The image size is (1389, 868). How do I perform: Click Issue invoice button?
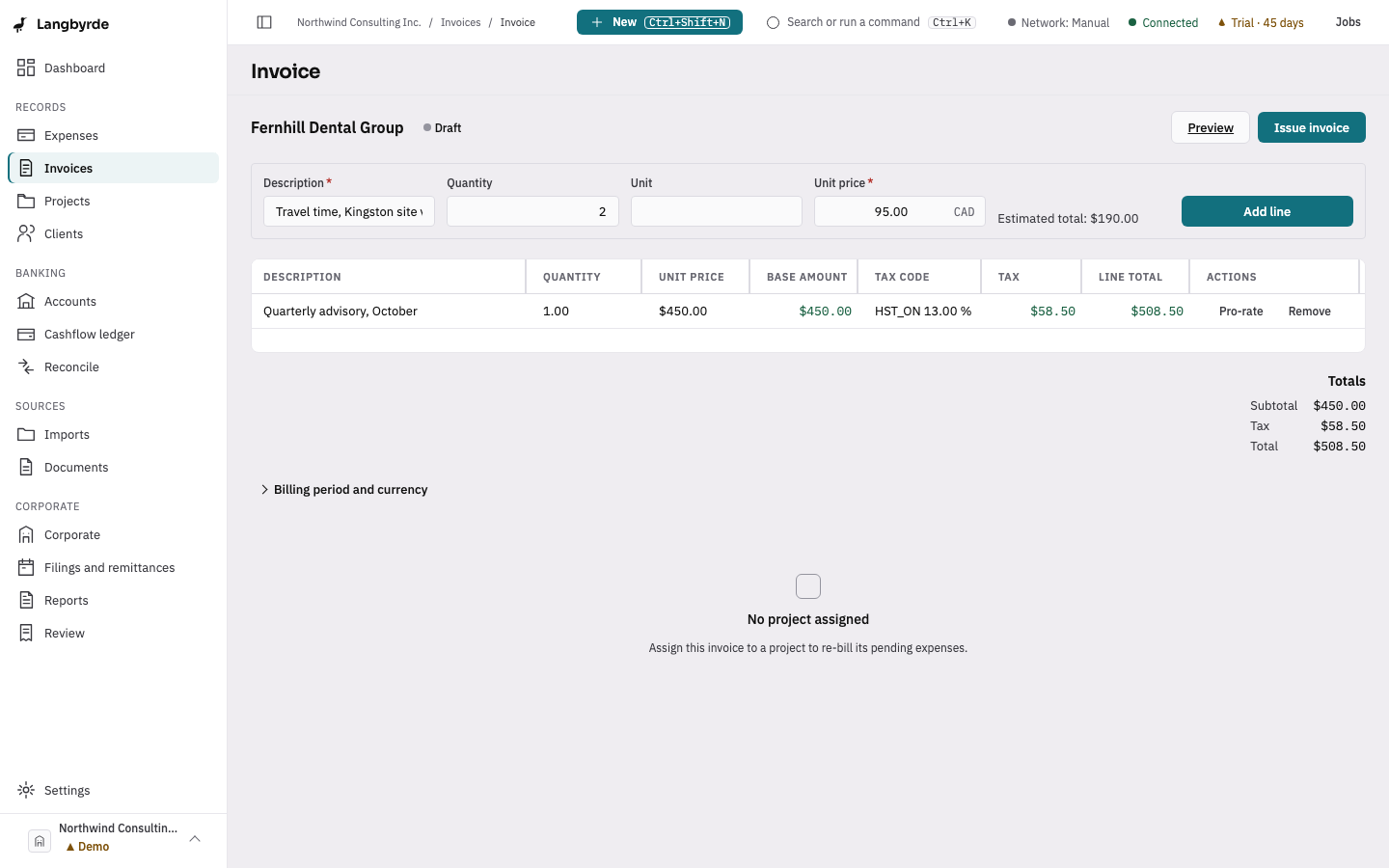1312,127
